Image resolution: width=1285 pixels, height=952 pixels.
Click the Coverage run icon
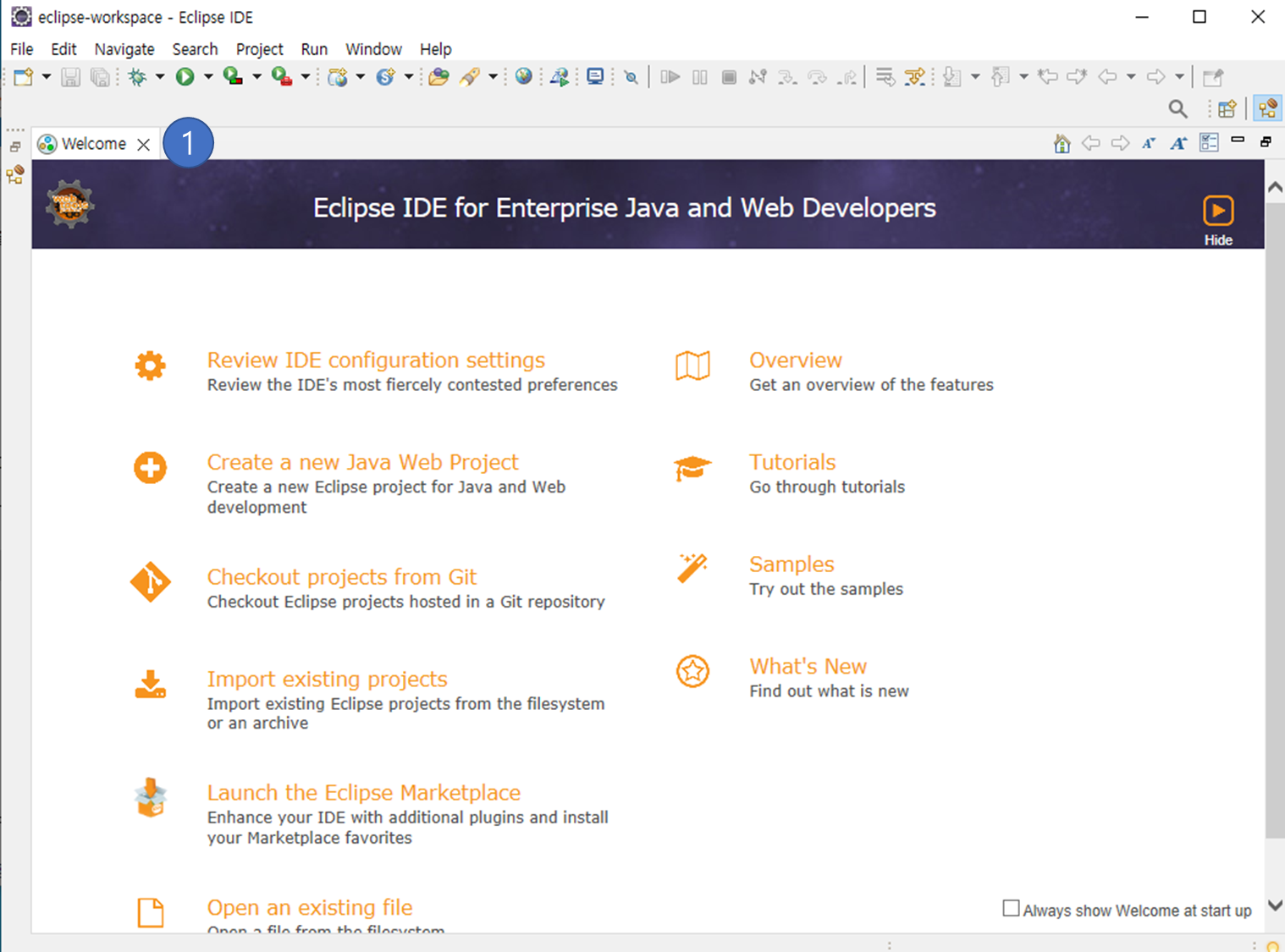(x=233, y=77)
